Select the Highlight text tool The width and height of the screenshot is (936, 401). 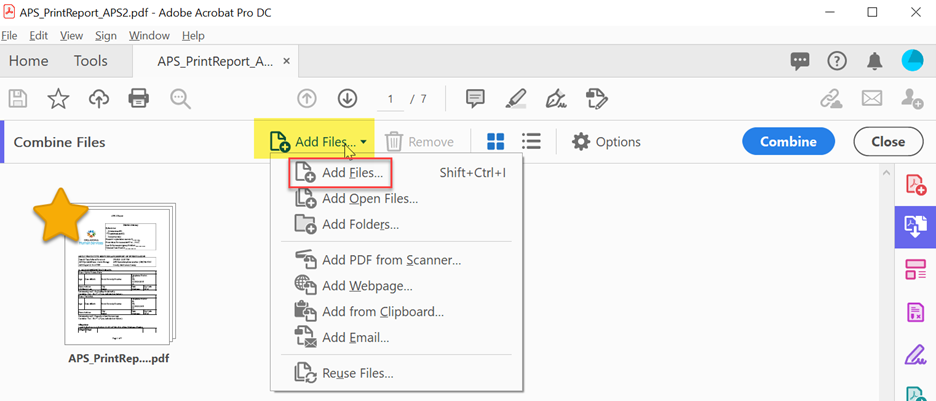point(515,98)
